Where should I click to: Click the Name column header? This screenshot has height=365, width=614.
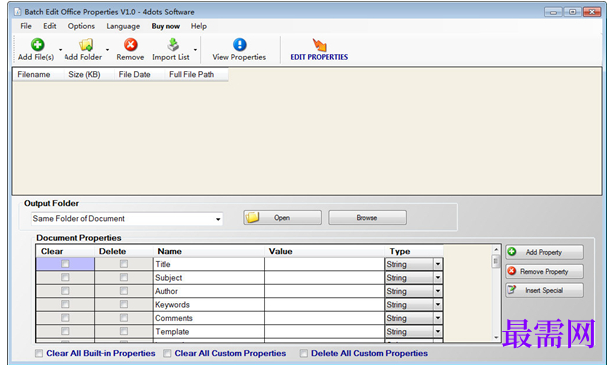click(x=209, y=251)
